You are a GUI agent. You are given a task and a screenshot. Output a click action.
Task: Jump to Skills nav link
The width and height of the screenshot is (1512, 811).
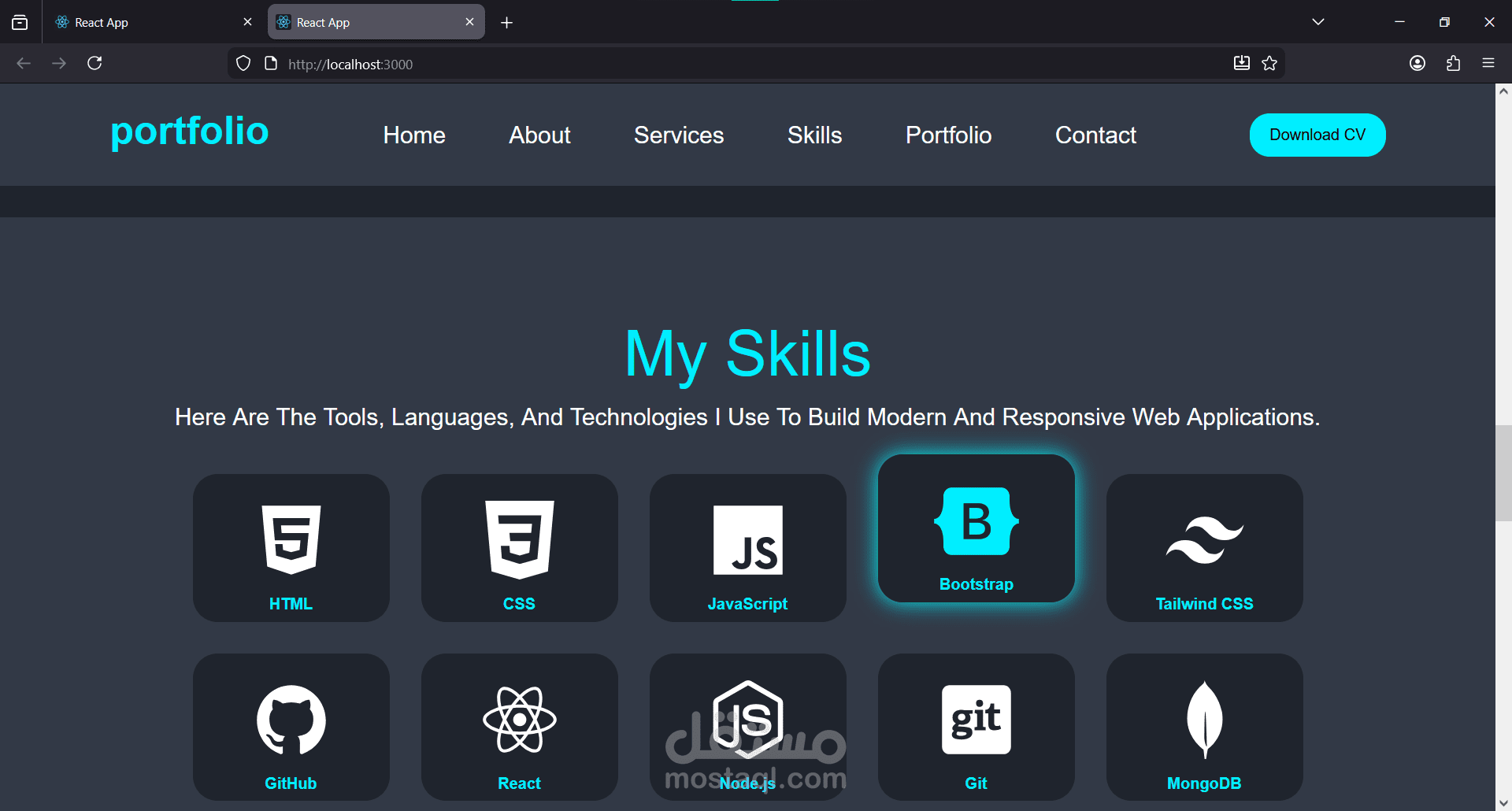click(815, 135)
